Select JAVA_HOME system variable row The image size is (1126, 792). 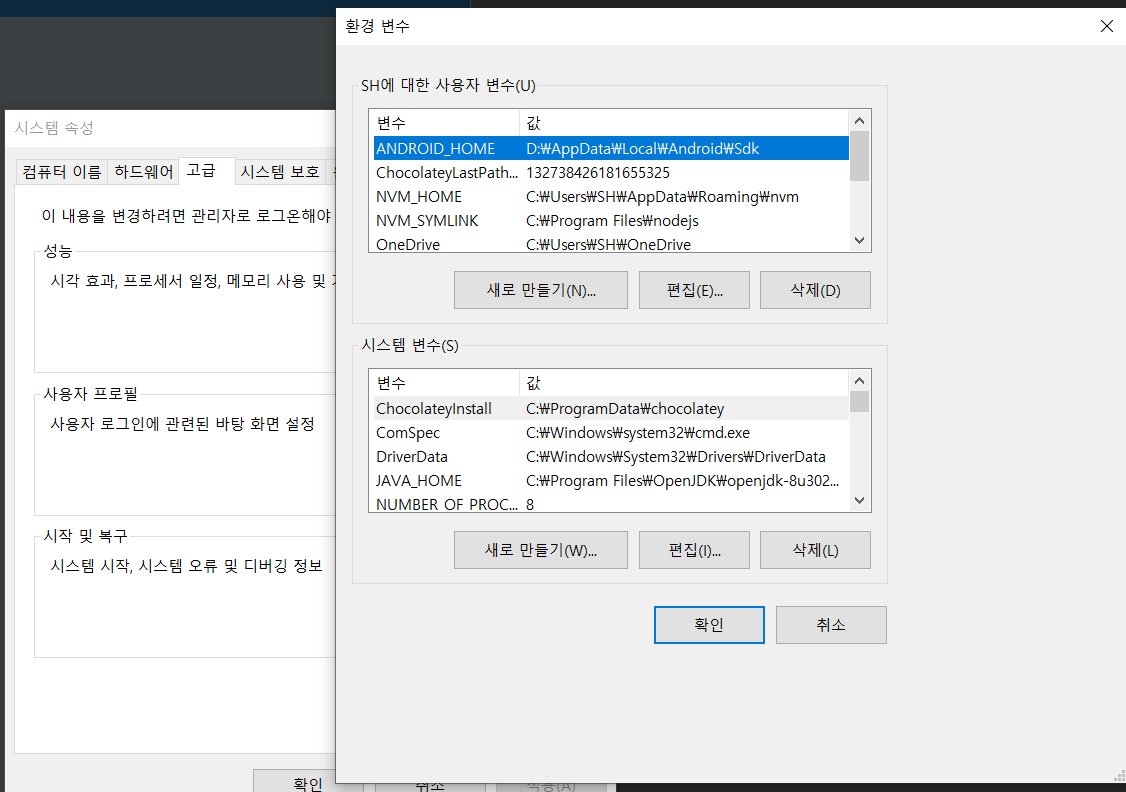pyautogui.click(x=610, y=480)
